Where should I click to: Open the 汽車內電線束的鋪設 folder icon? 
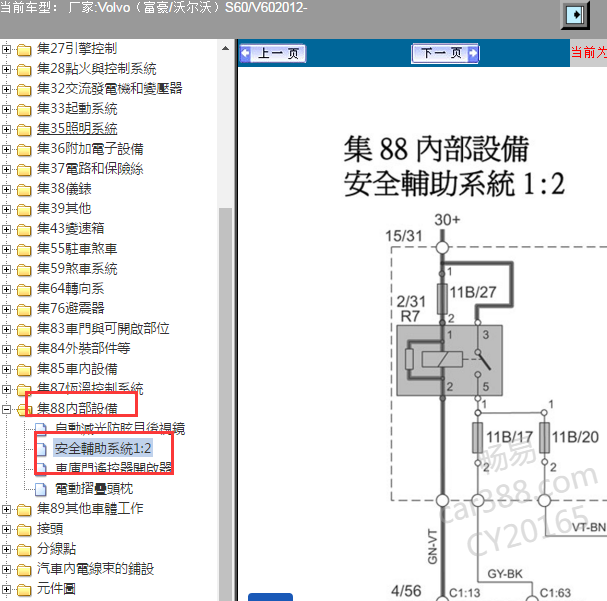(24, 570)
